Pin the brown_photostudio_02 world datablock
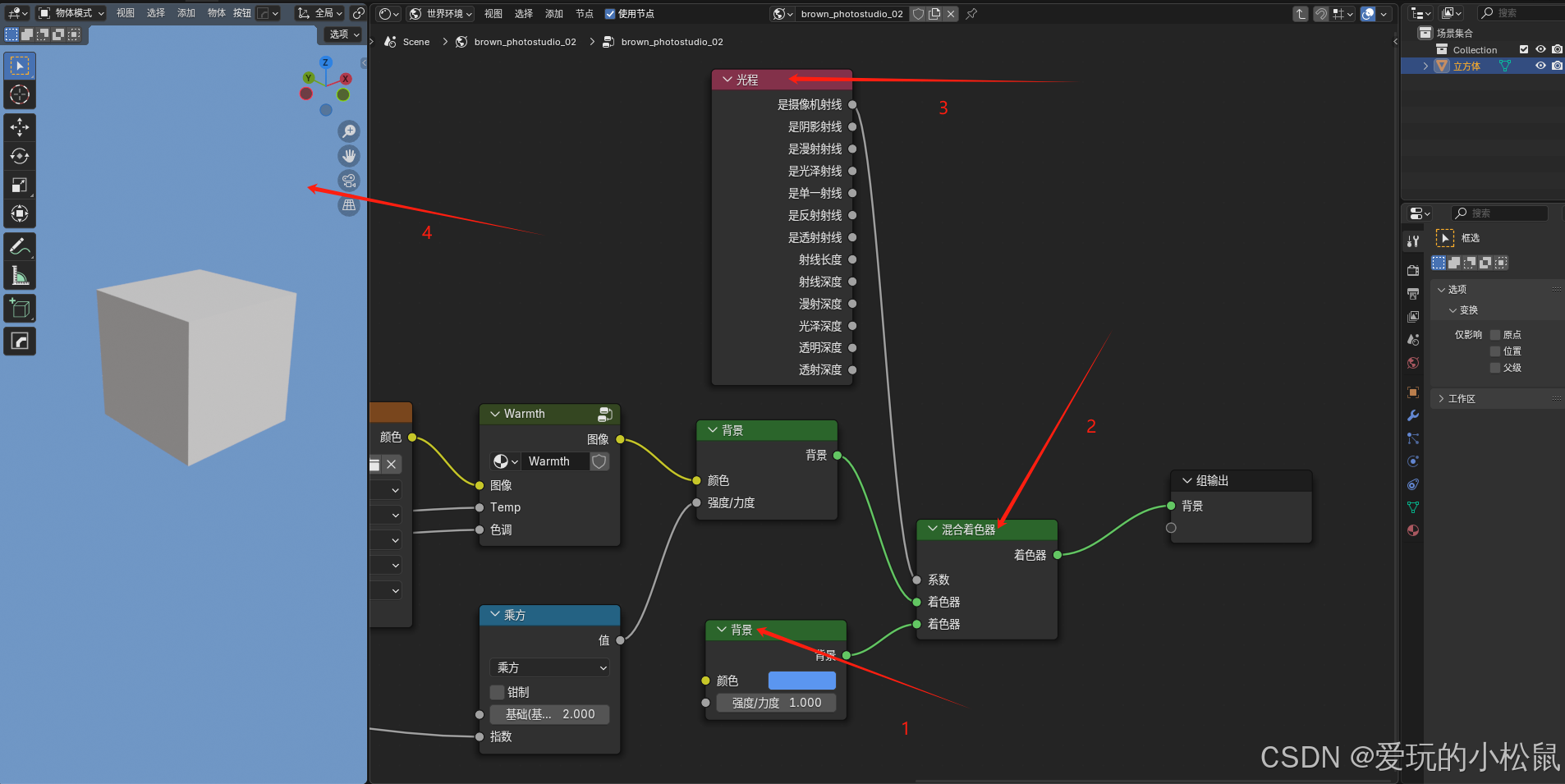This screenshot has width=1565, height=784. [972, 14]
